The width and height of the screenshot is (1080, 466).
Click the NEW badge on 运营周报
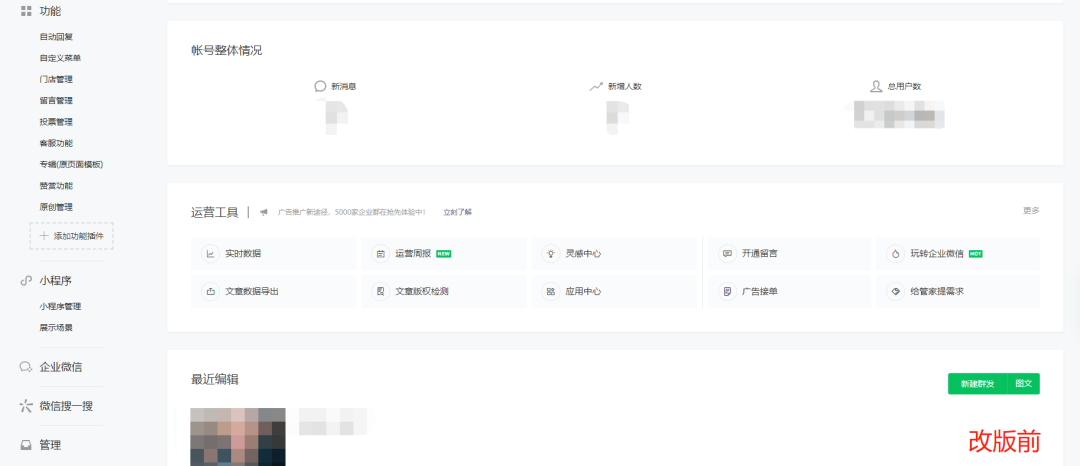[444, 254]
